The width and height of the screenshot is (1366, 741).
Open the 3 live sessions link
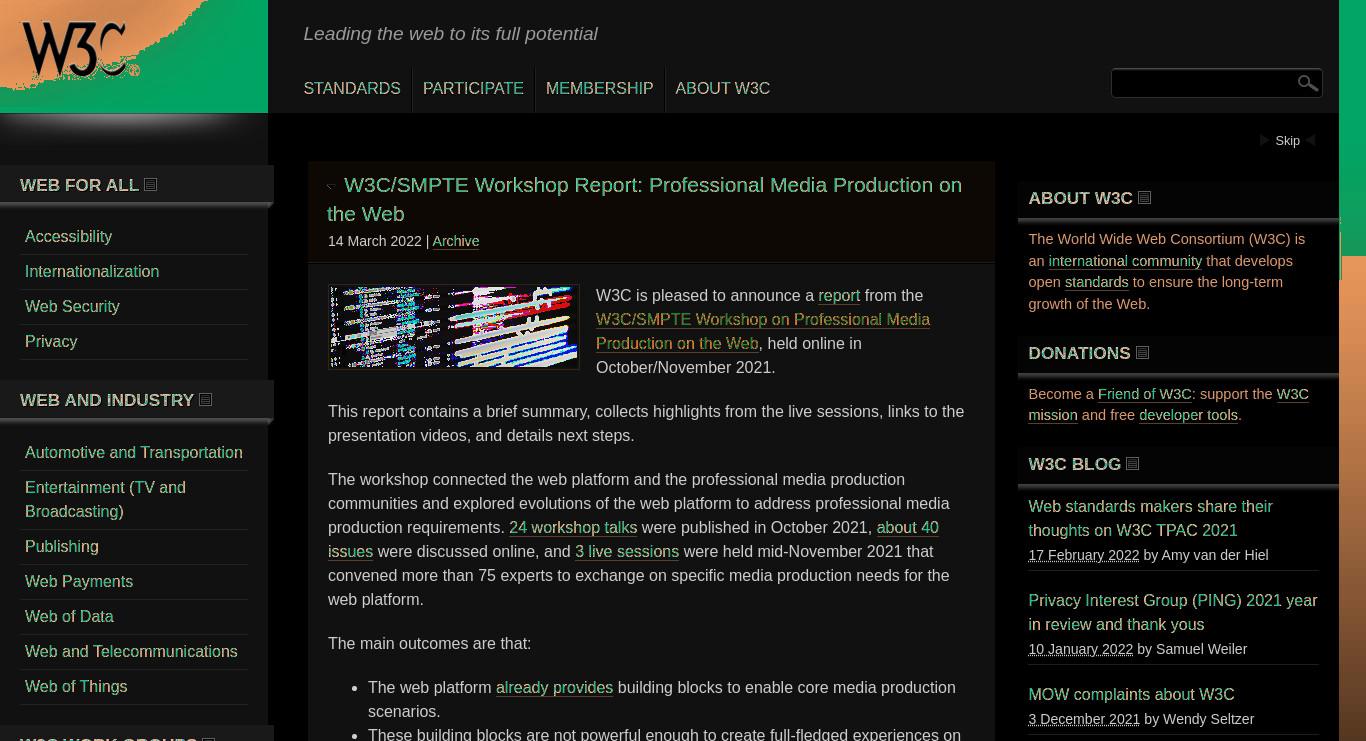[627, 552]
